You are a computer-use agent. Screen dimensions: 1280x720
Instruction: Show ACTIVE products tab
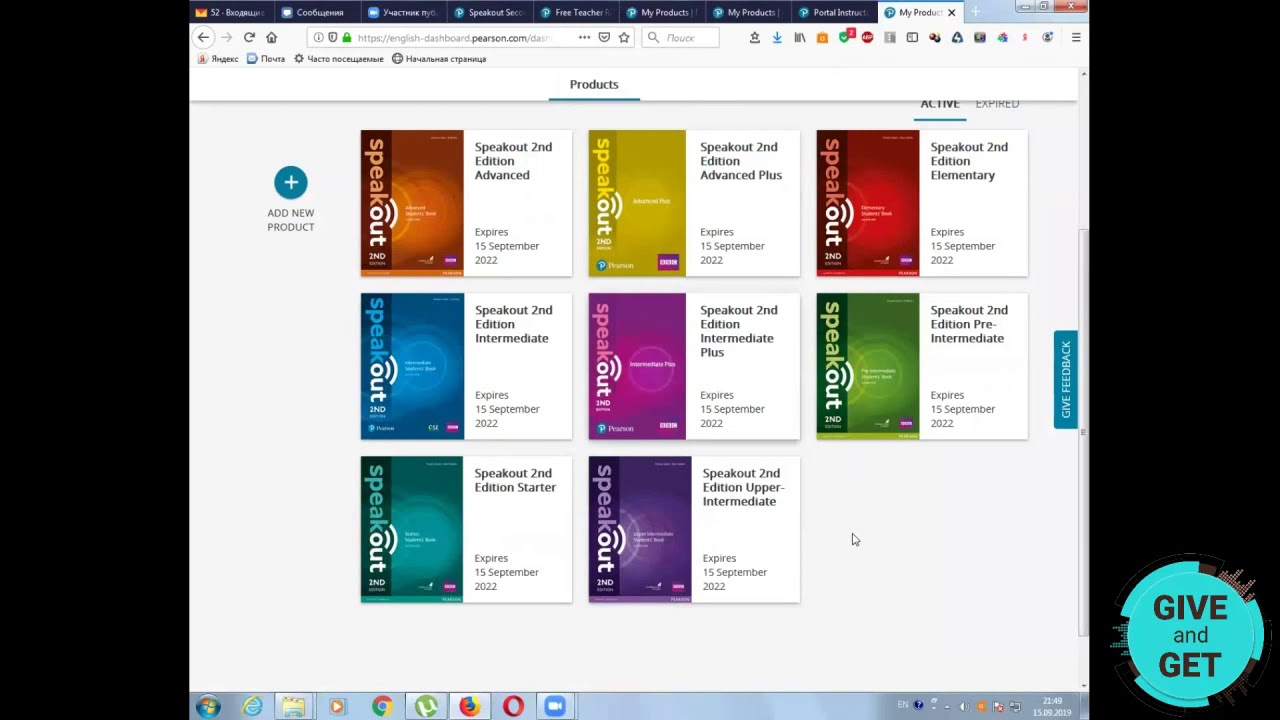(940, 104)
